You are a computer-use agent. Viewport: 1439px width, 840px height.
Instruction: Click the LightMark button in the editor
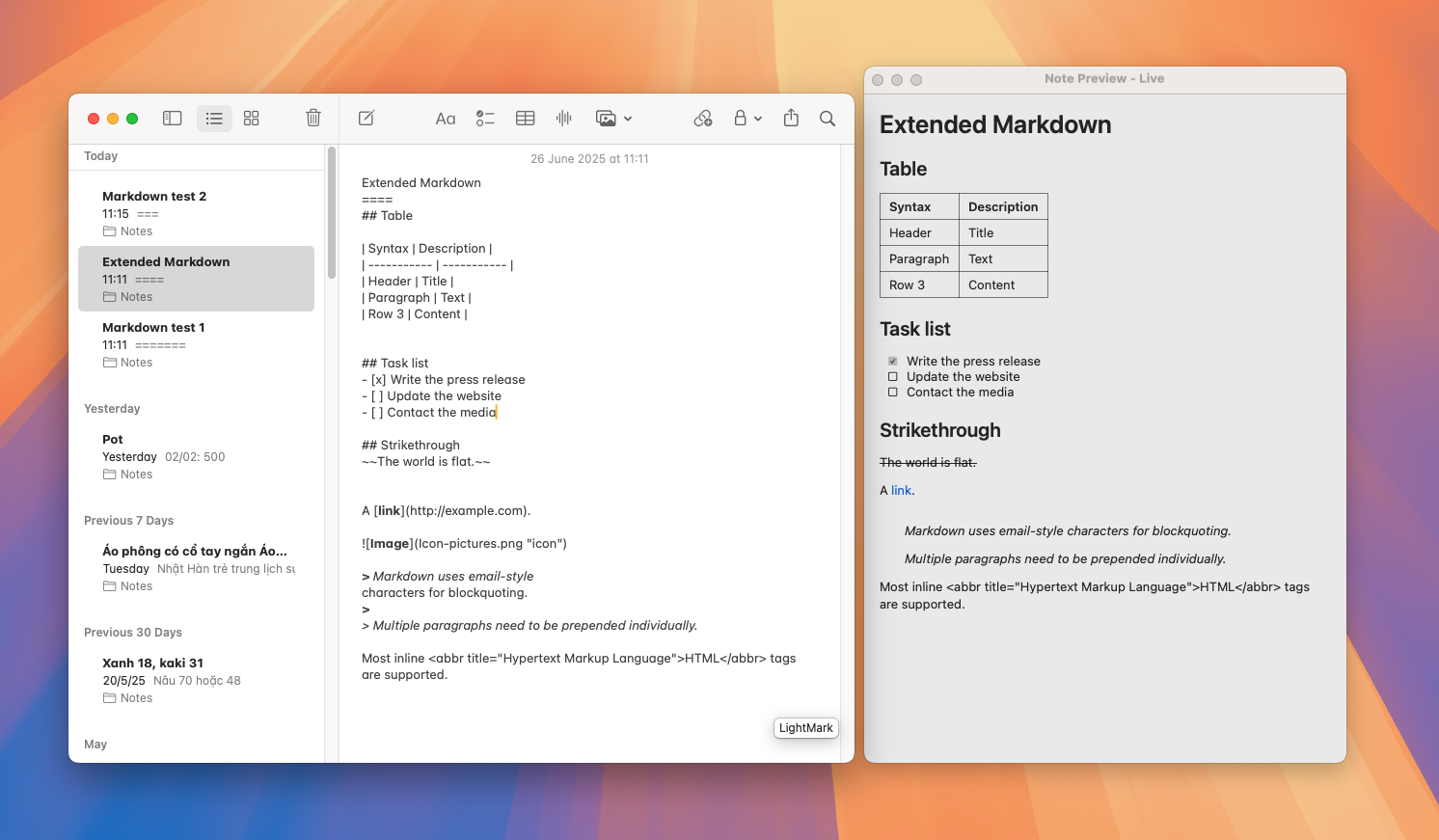click(806, 728)
